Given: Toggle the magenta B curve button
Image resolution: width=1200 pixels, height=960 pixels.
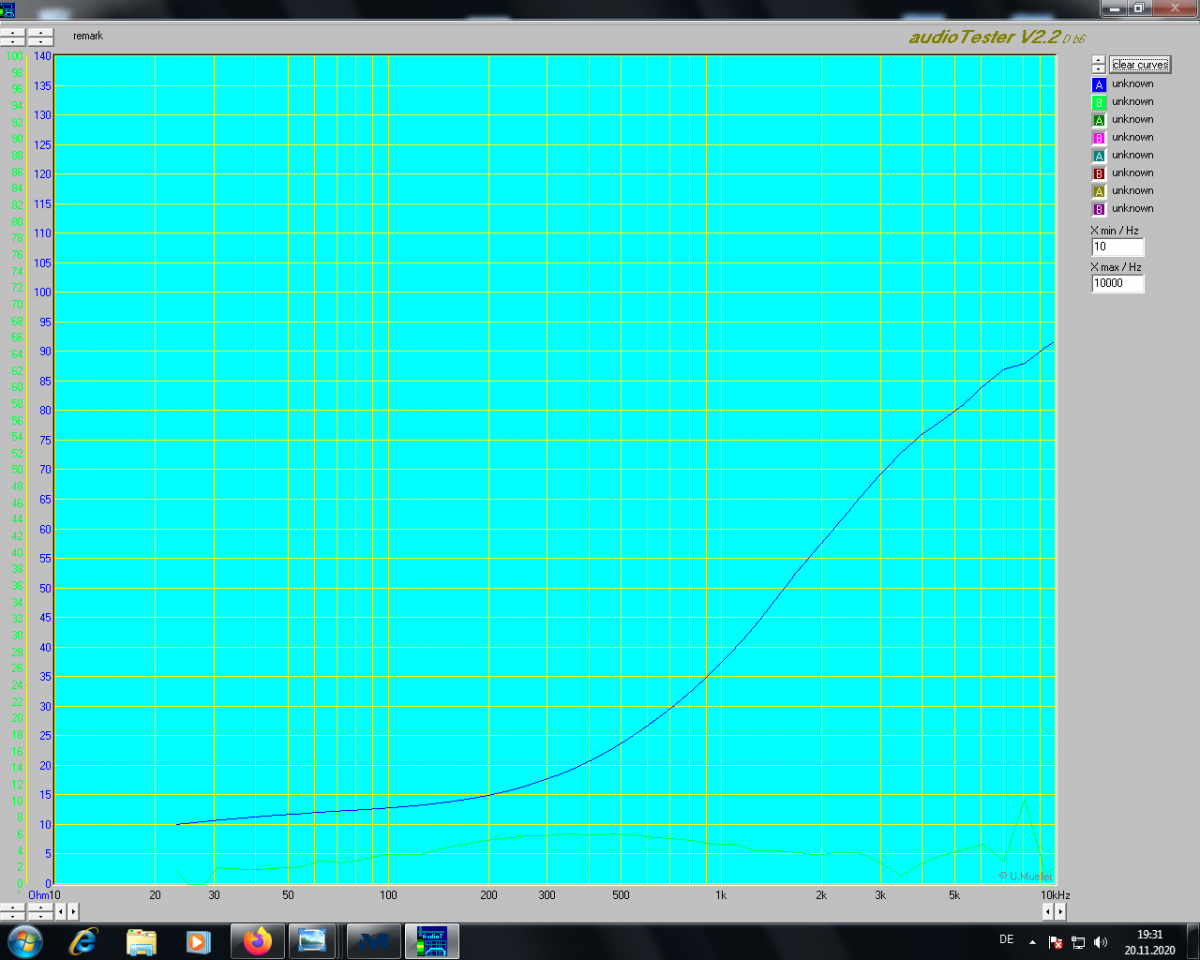Looking at the screenshot, I should pyautogui.click(x=1099, y=138).
